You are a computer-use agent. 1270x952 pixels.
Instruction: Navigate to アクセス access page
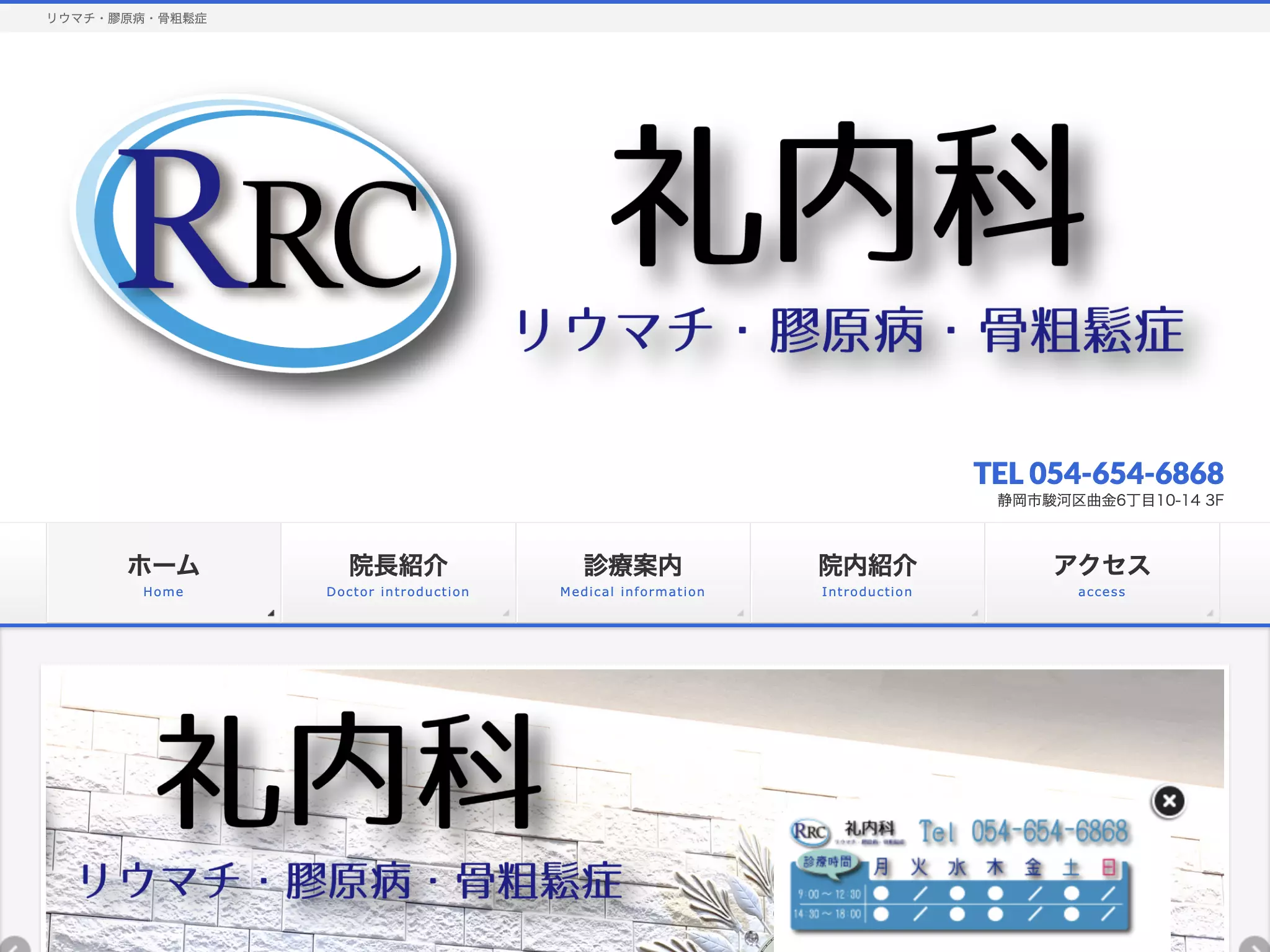coord(1102,573)
